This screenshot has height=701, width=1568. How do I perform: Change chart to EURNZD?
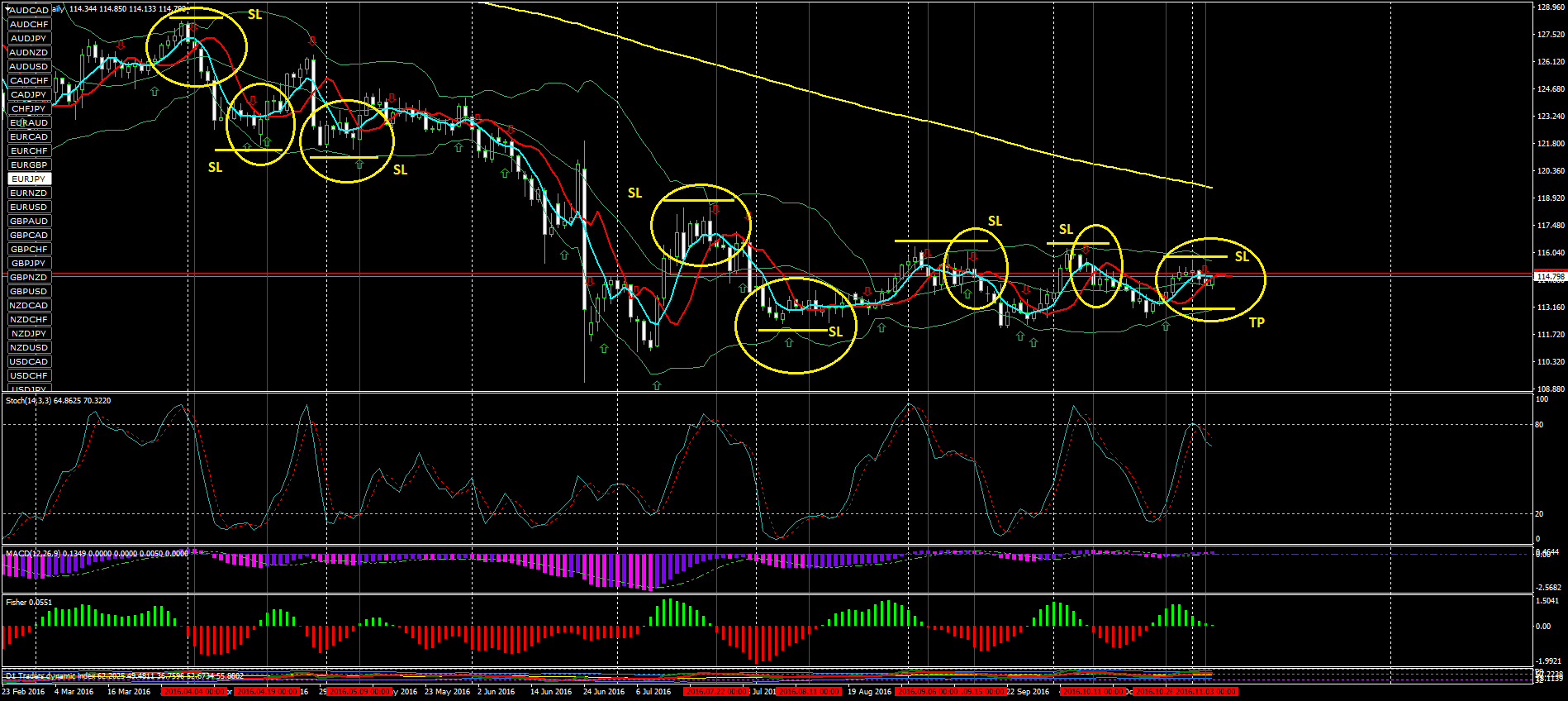pos(29,193)
